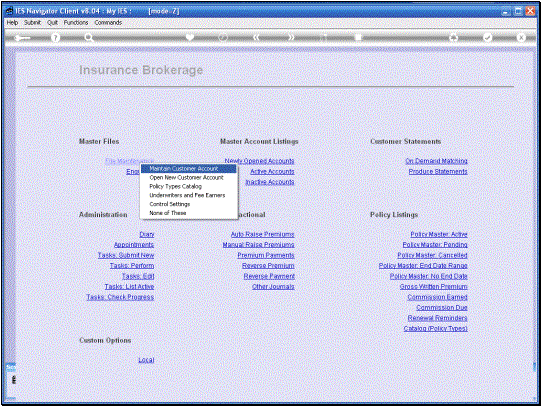Viewport: 541px width, 406px height.
Task: Click the round X icon in toolbar
Action: click(x=521, y=37)
